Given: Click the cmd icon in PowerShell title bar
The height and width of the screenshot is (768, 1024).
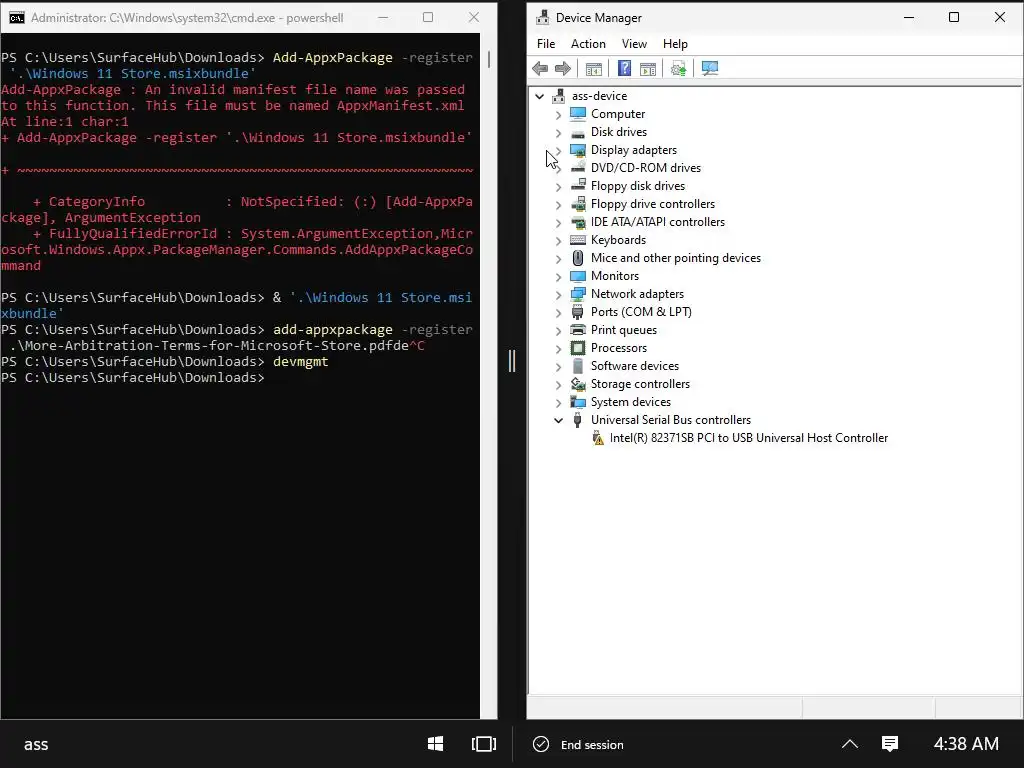Looking at the screenshot, I should pyautogui.click(x=16, y=18).
